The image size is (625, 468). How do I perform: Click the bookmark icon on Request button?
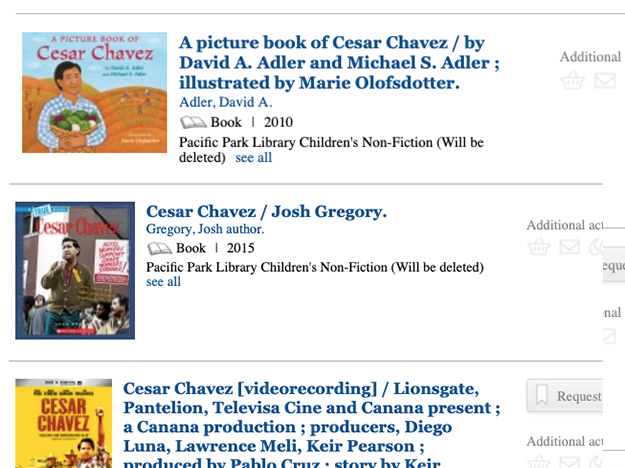coord(542,396)
